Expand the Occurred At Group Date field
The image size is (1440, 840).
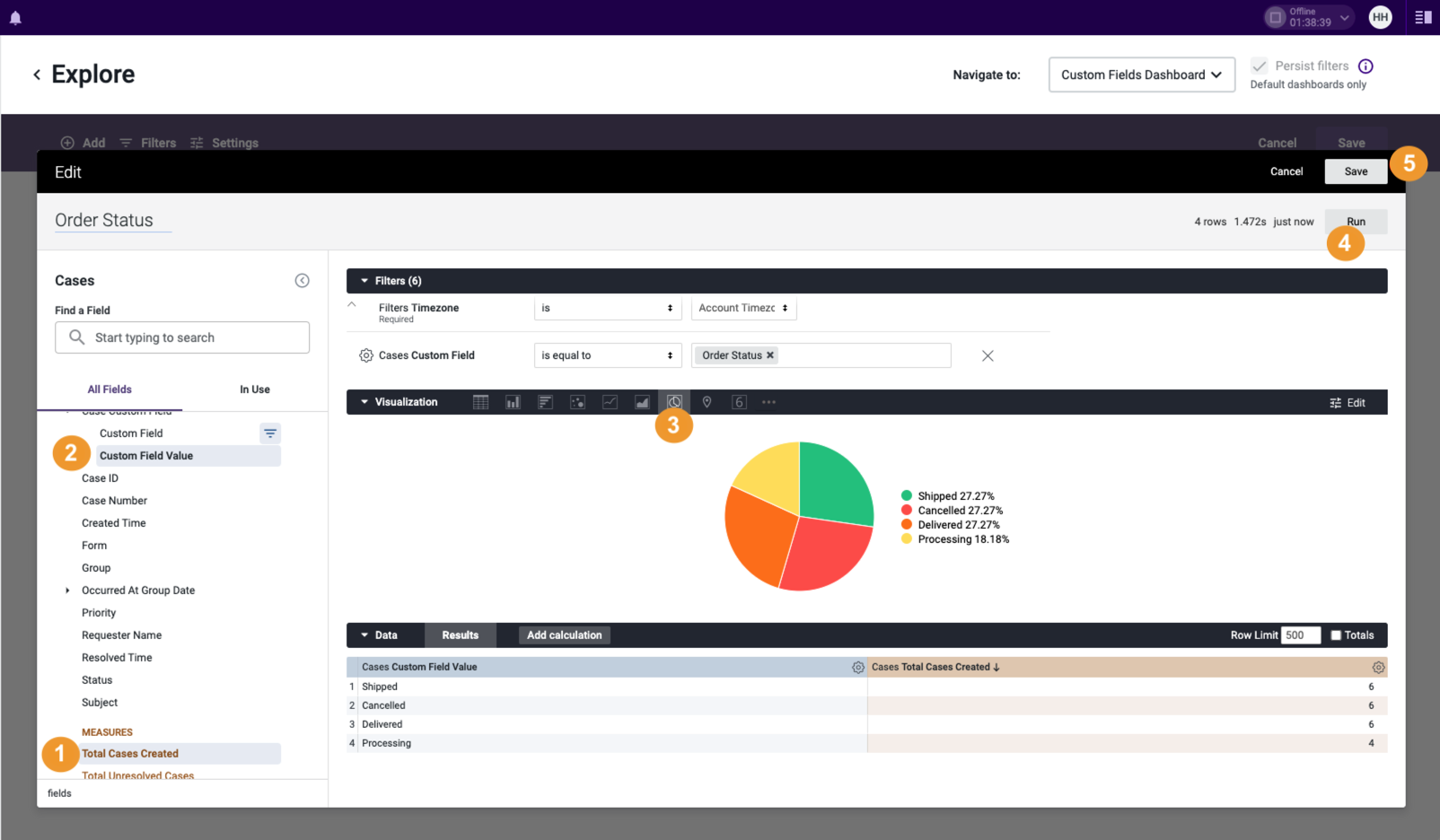(x=67, y=591)
